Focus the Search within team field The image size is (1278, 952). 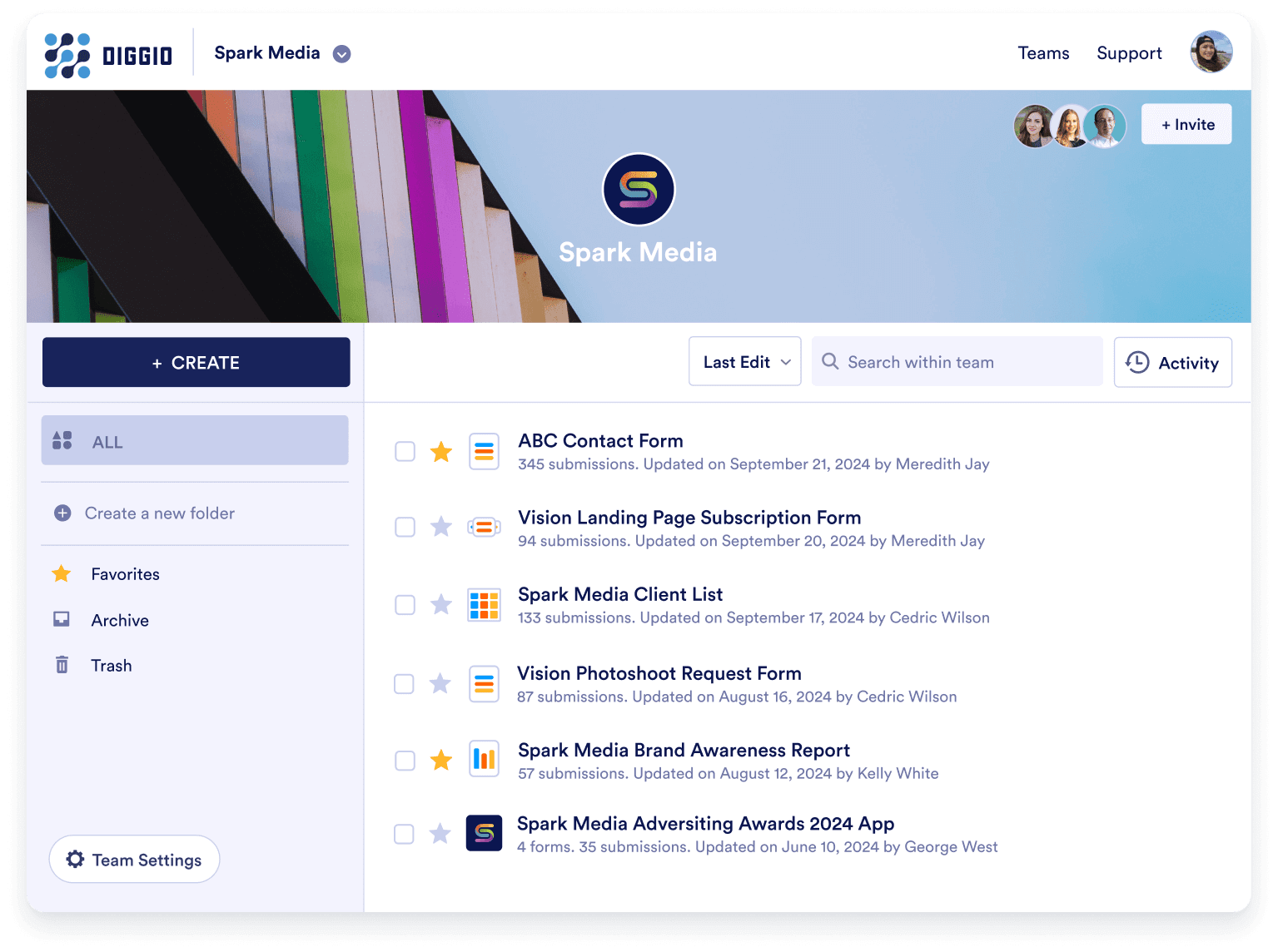(957, 362)
